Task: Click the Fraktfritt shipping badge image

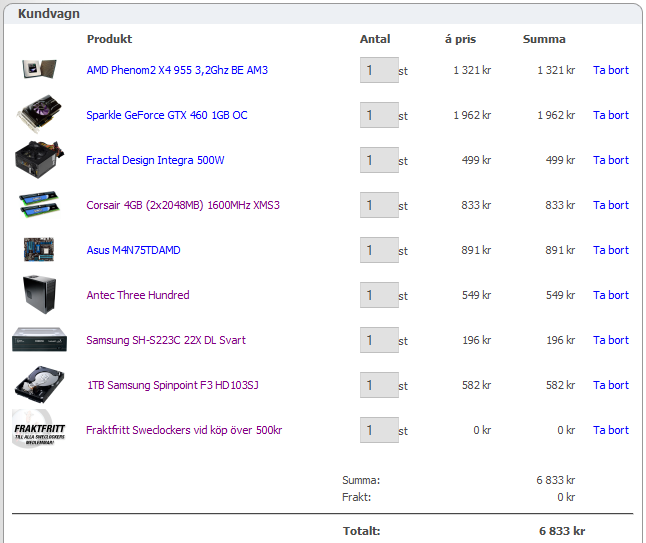Action: (x=39, y=429)
